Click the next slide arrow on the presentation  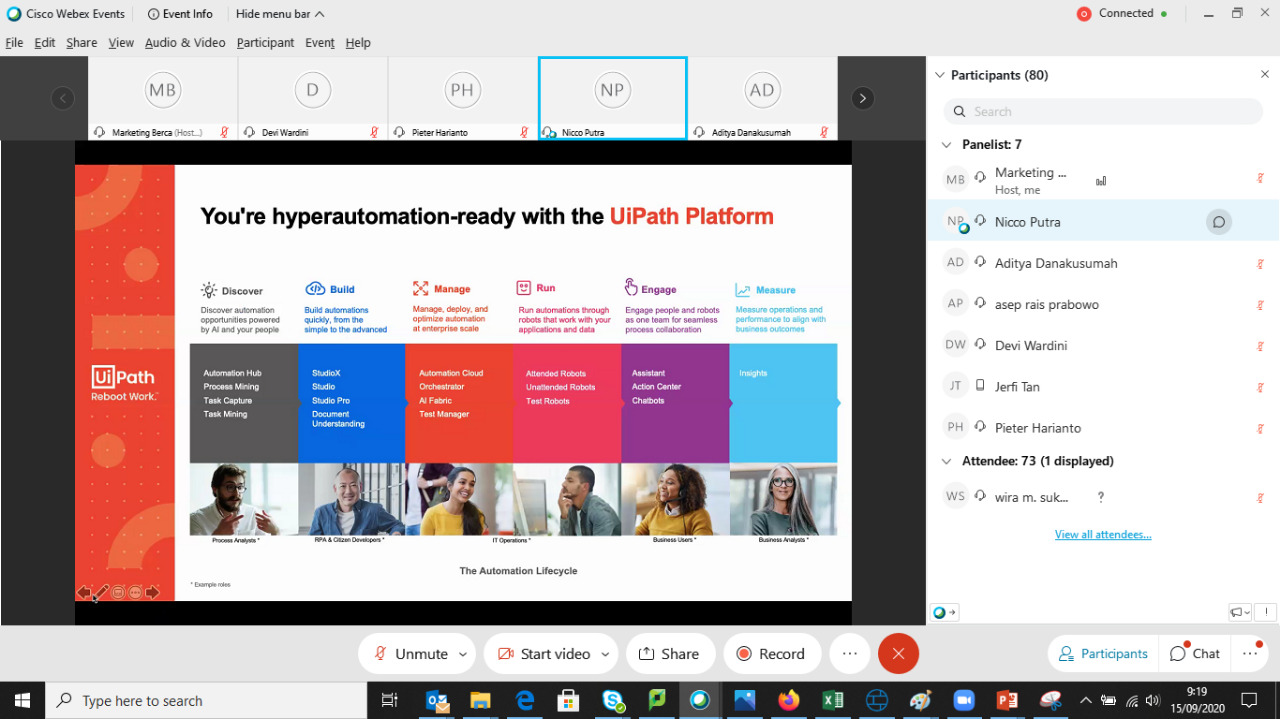coord(152,592)
